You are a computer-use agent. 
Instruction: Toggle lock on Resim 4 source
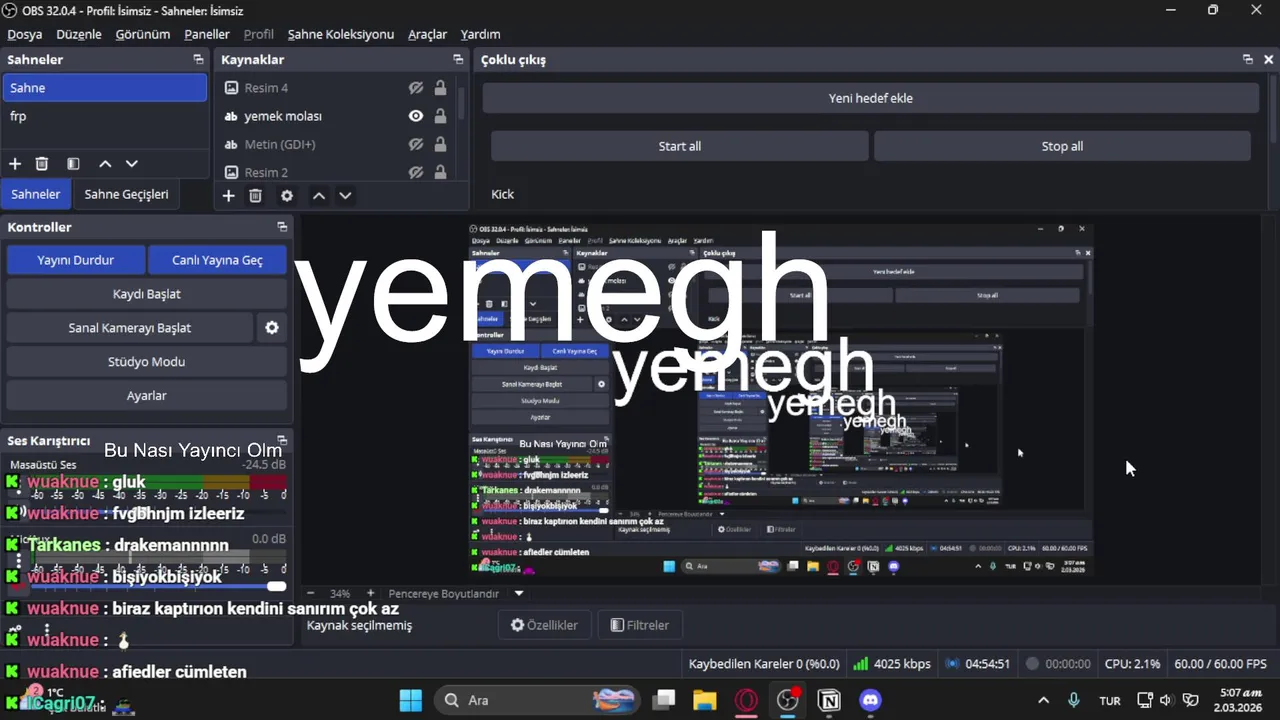click(440, 88)
